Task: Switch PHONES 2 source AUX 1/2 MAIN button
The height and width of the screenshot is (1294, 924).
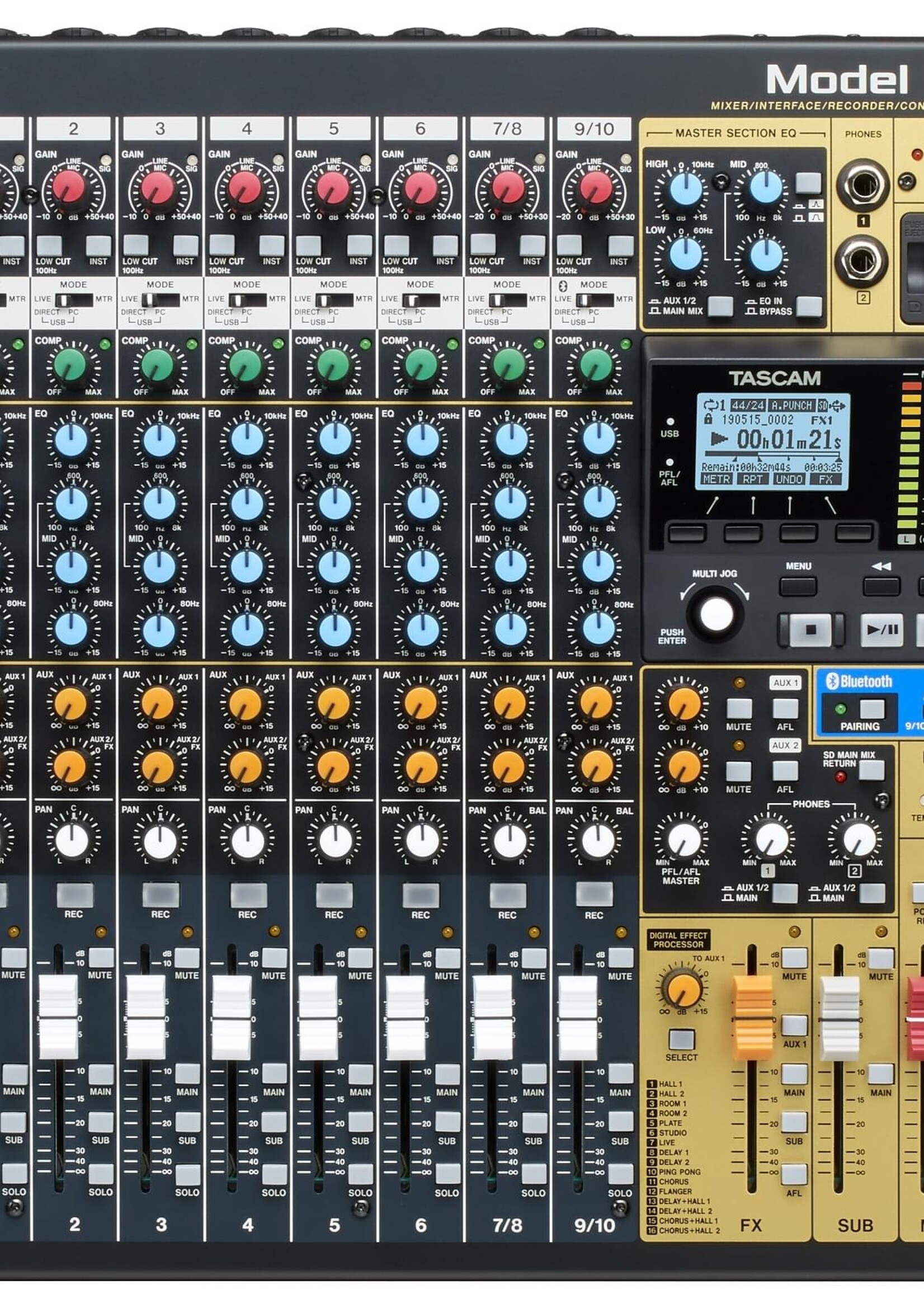Action: [x=871, y=893]
